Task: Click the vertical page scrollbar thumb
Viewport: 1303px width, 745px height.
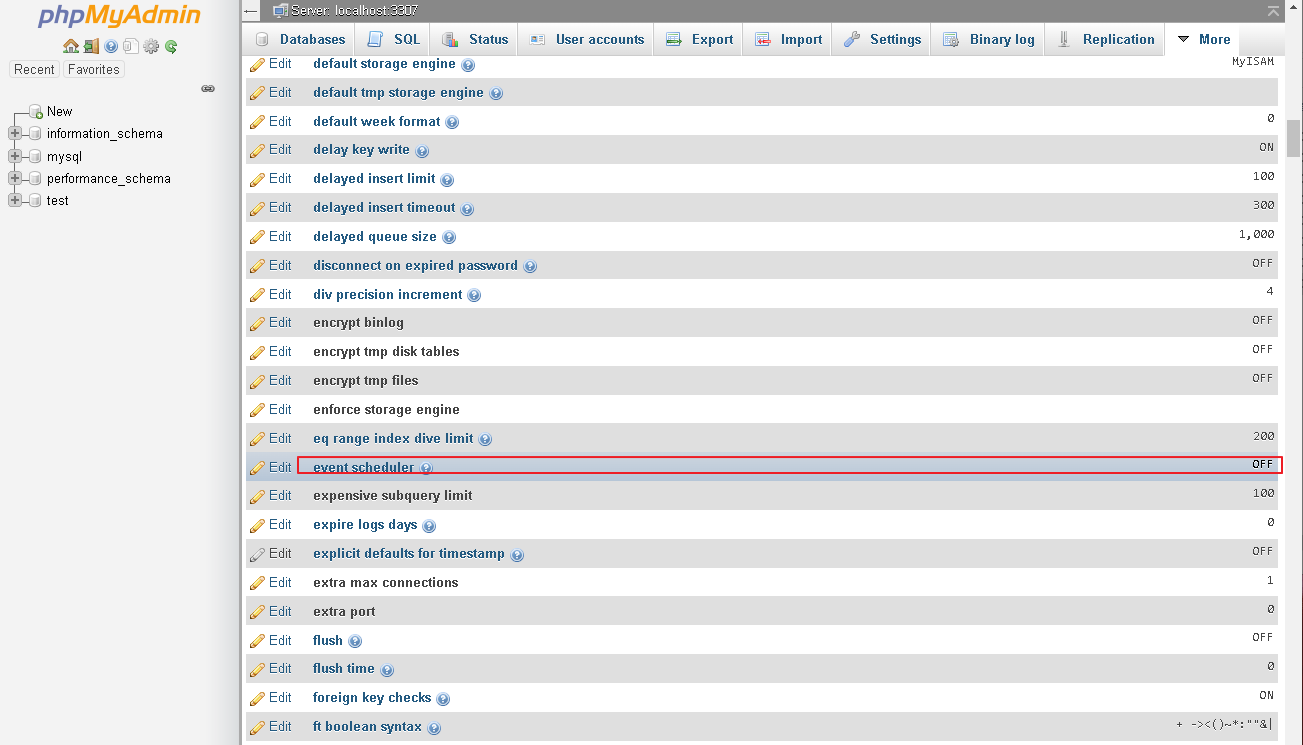Action: [x=1293, y=138]
